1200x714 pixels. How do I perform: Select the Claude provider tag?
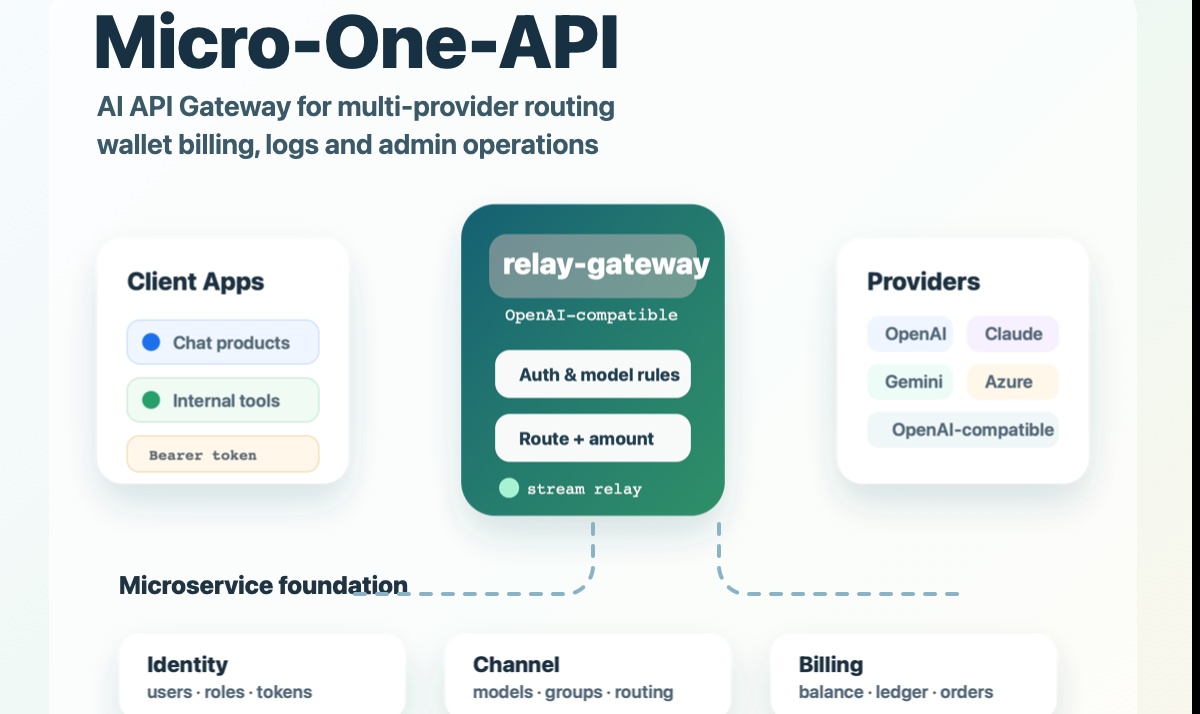[1013, 334]
